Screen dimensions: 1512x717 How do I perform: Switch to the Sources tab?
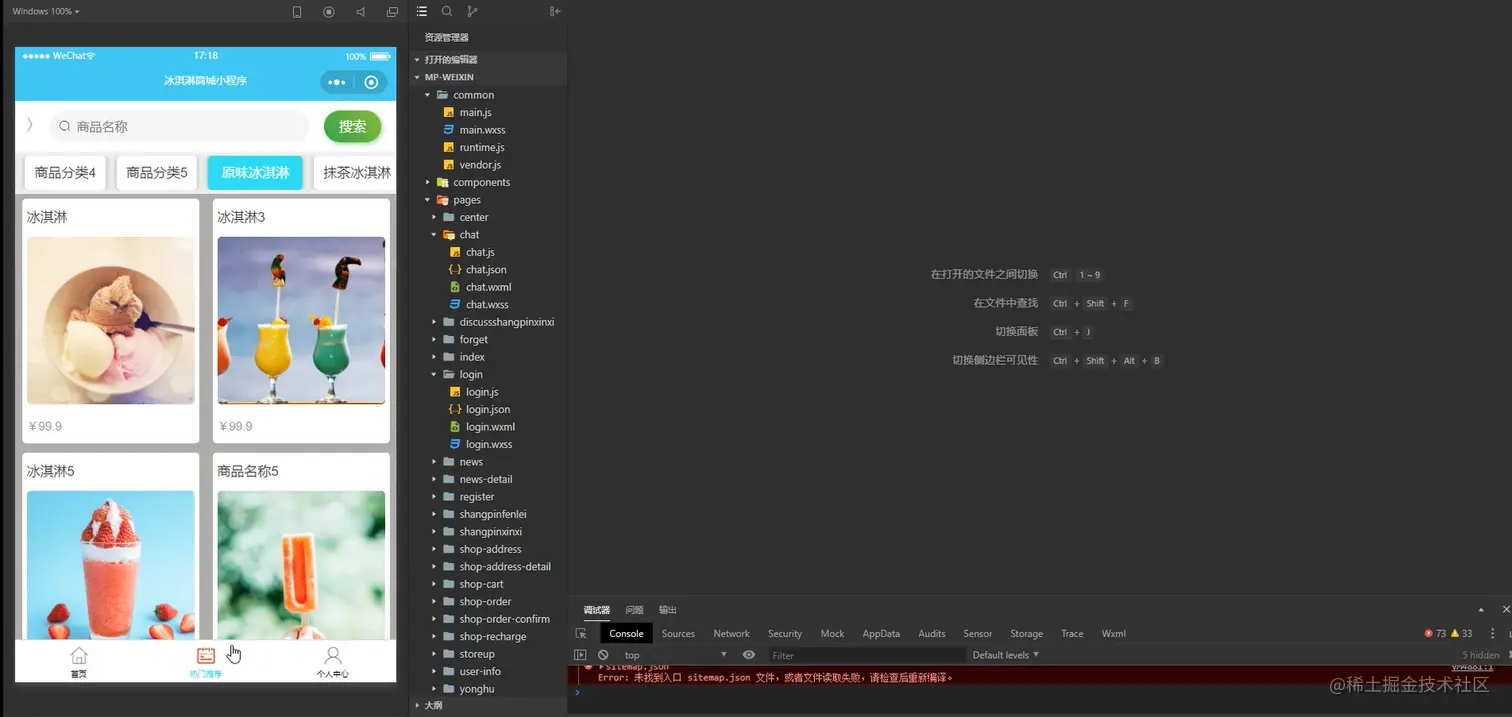[678, 633]
